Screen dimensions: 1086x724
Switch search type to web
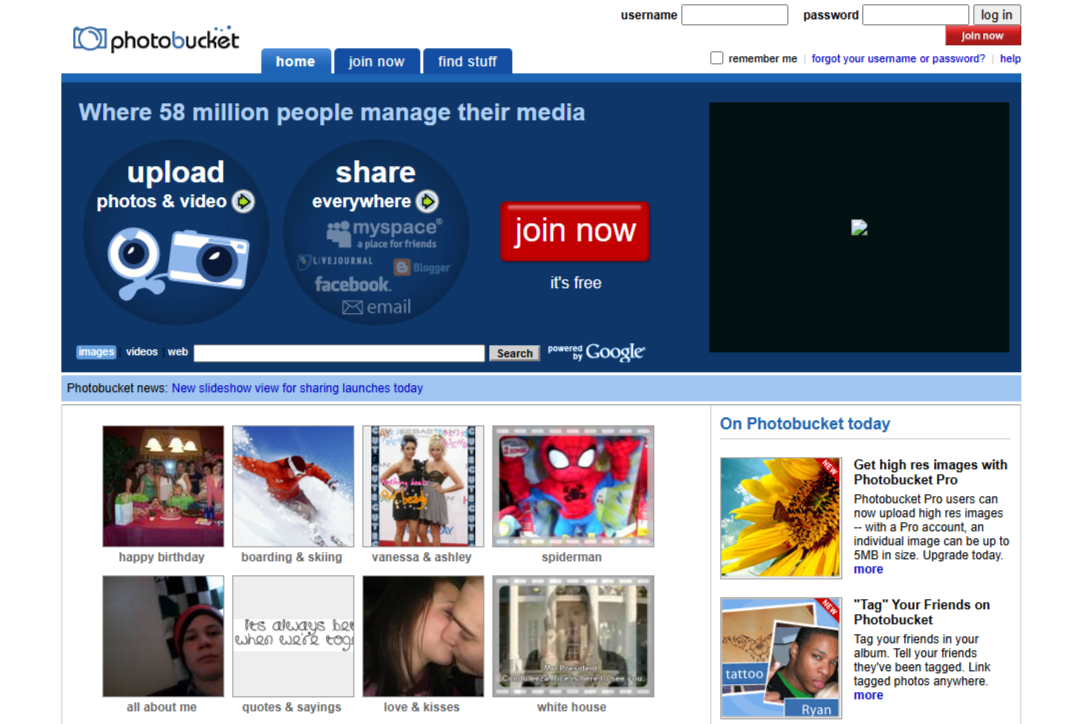click(x=178, y=352)
